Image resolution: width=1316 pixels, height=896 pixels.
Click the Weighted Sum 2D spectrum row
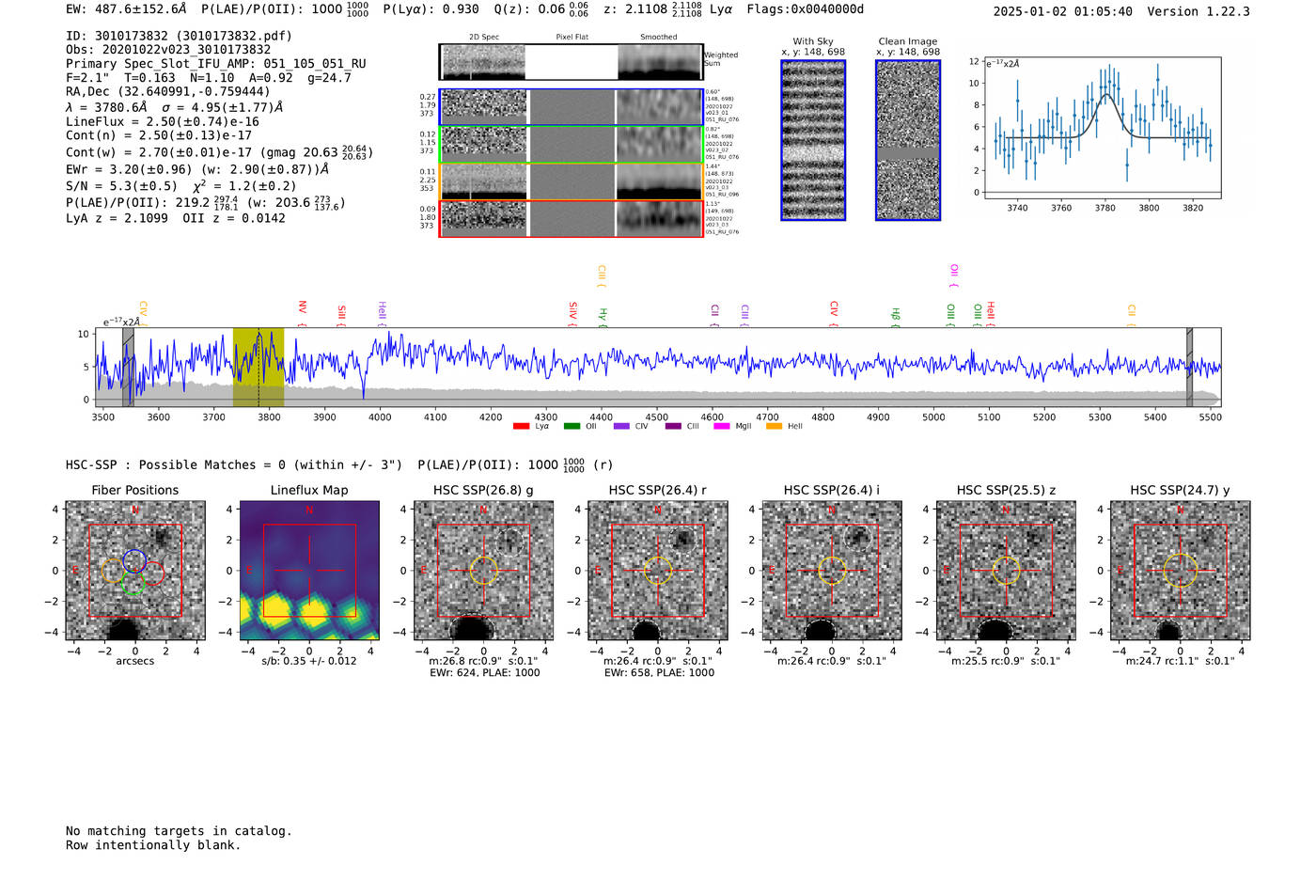point(571,62)
